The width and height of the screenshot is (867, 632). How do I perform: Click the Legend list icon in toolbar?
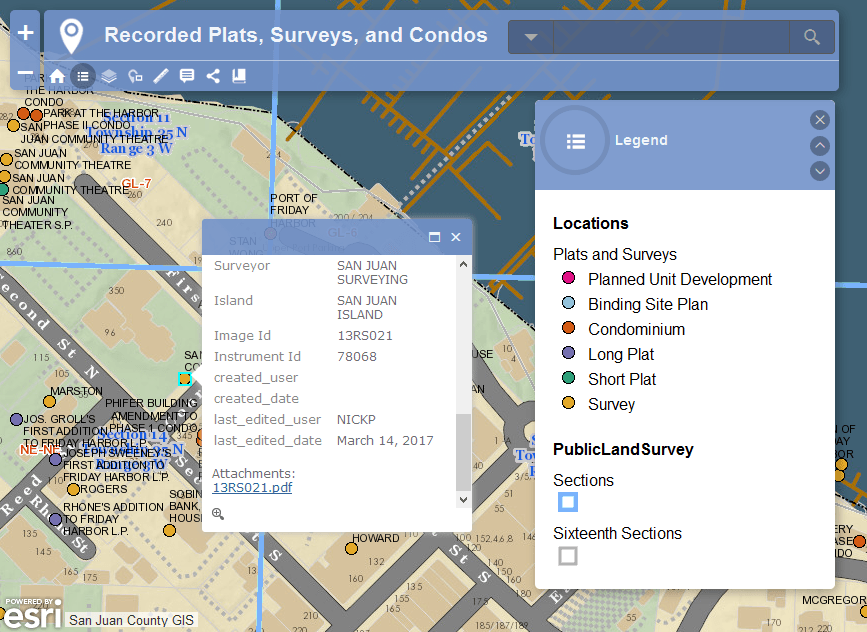point(83,76)
